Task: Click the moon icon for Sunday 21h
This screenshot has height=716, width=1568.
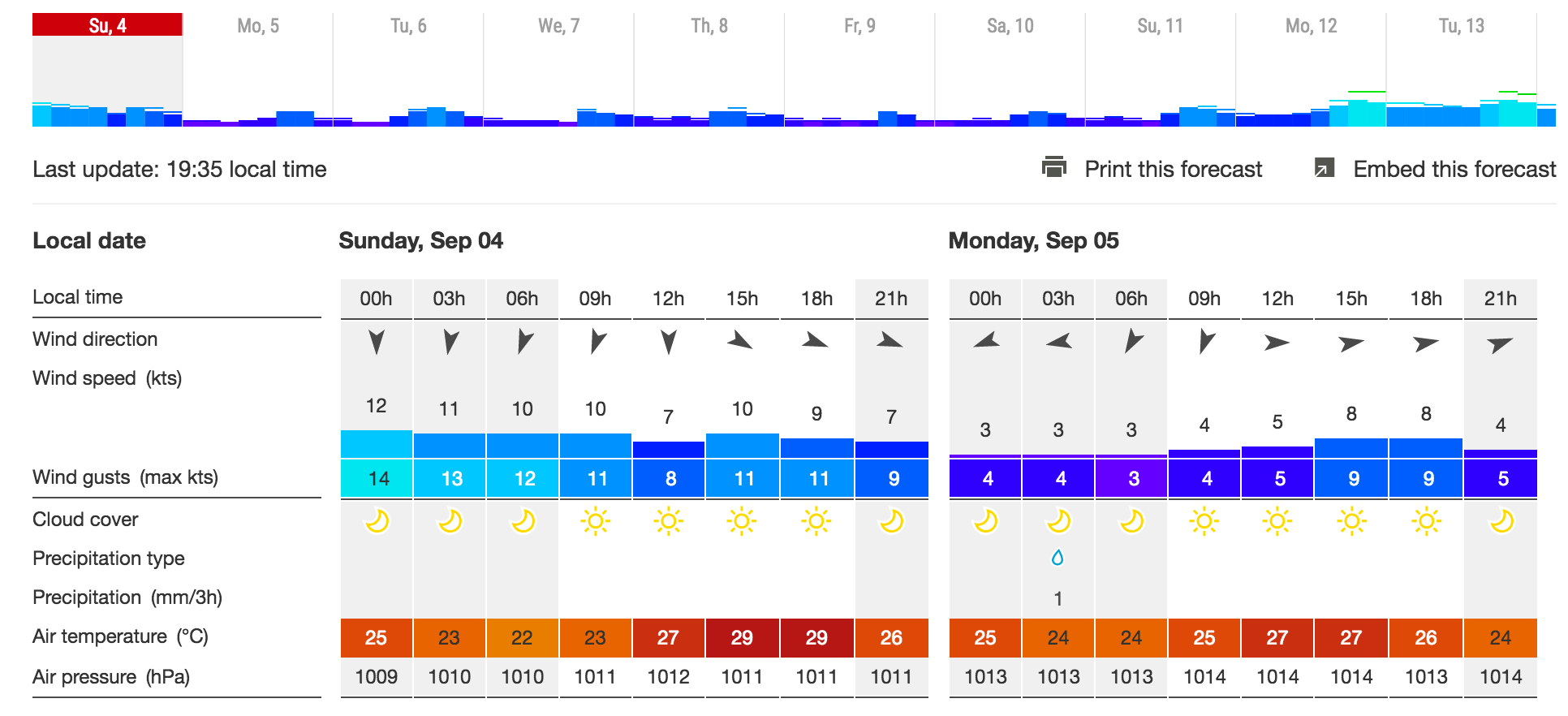Action: click(x=891, y=521)
